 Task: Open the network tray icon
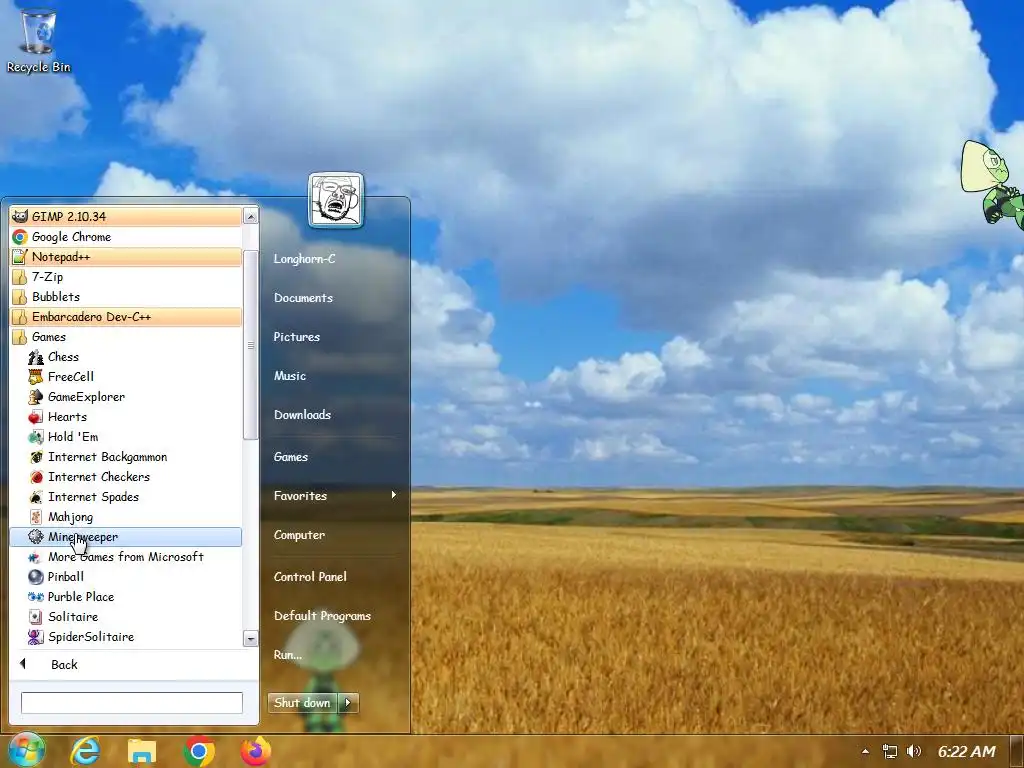pos(889,752)
